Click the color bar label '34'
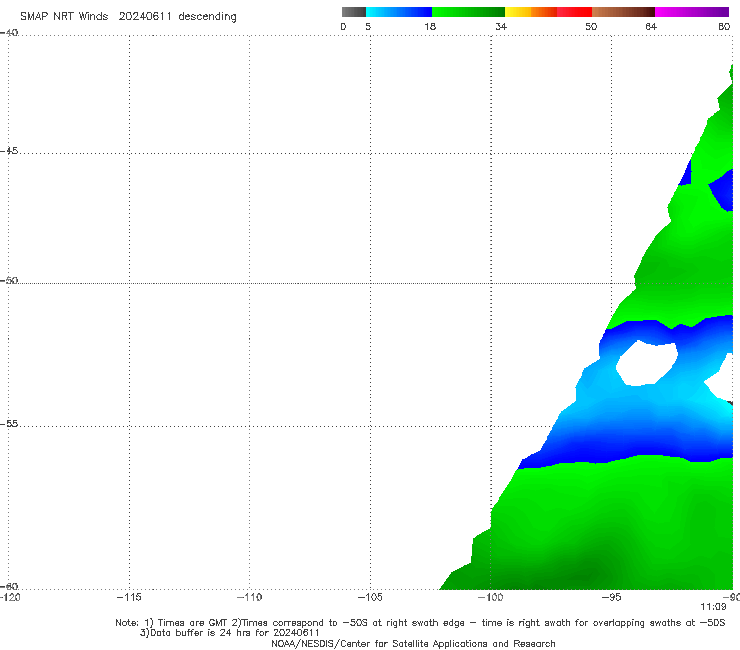The width and height of the screenshot is (740, 650). click(x=501, y=27)
